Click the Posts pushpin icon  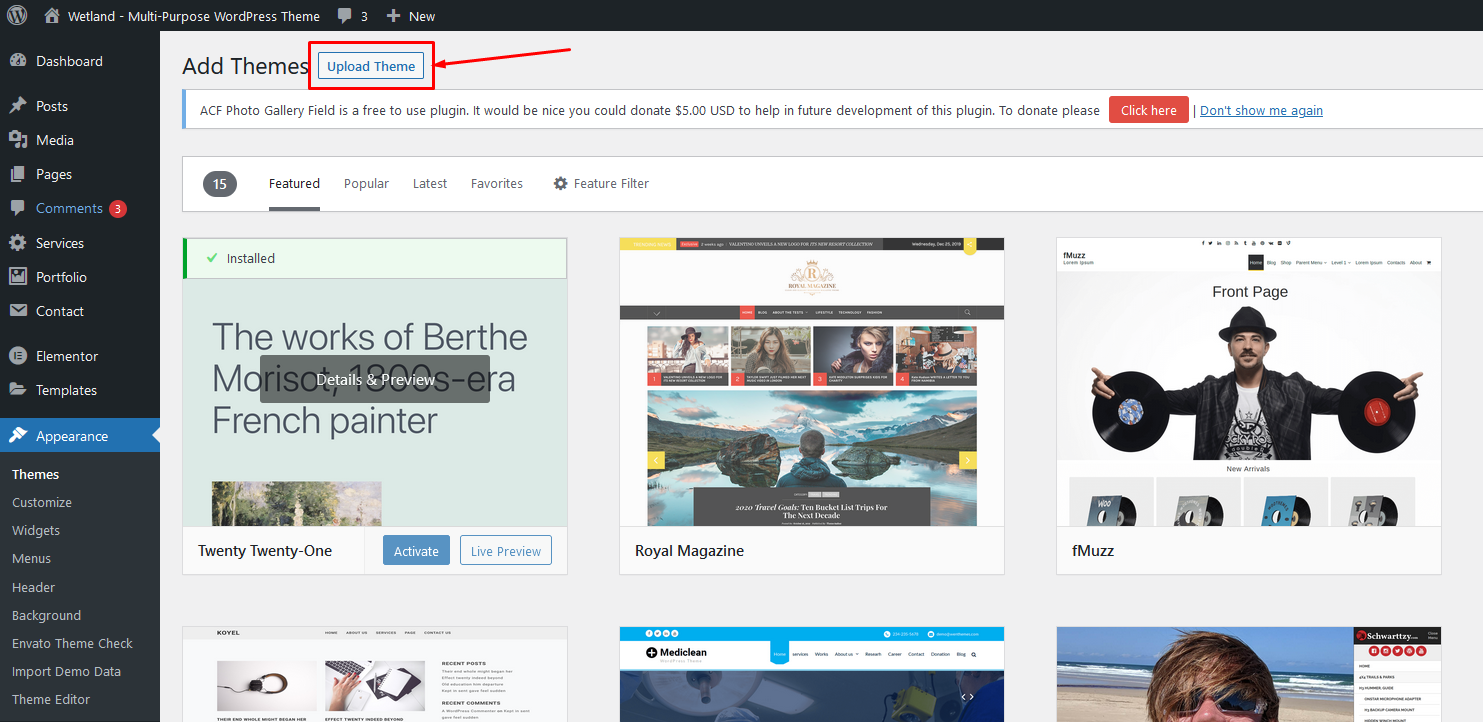(18, 106)
